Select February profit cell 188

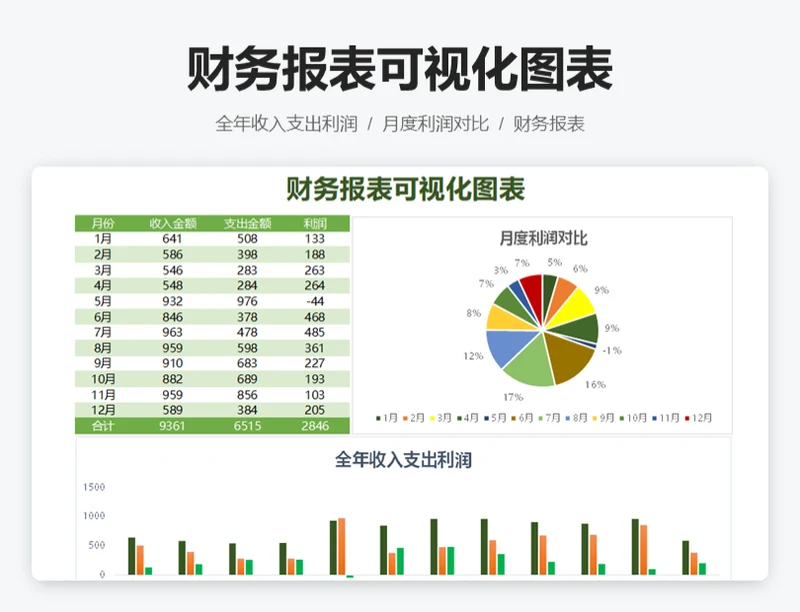coord(315,254)
